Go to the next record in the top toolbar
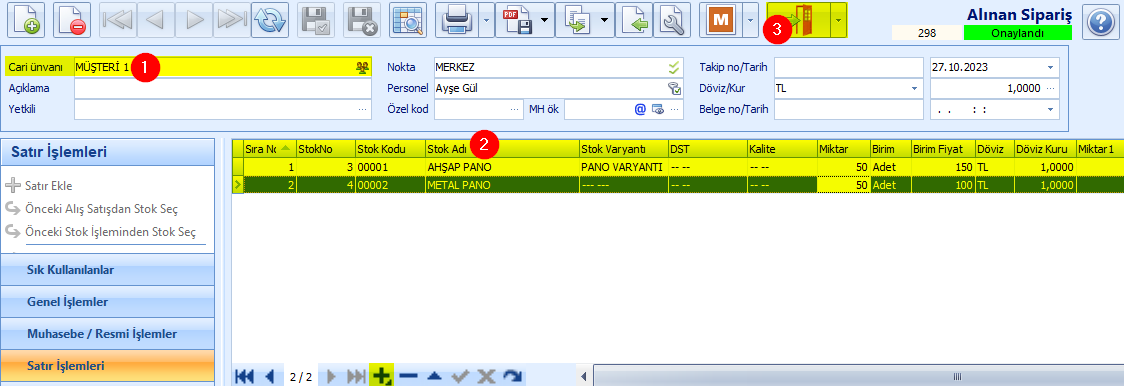Viewport: 1124px width, 386px height. pyautogui.click(x=194, y=21)
